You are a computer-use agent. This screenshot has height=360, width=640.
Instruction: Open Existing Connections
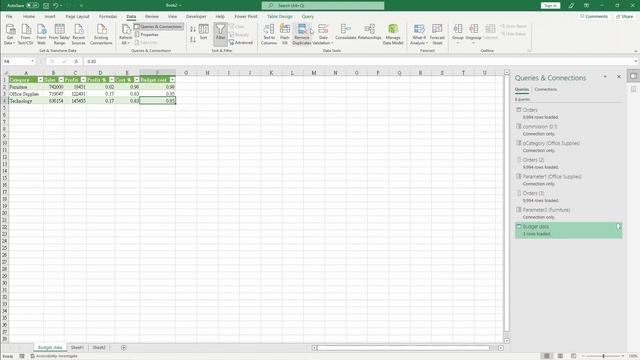click(x=101, y=34)
